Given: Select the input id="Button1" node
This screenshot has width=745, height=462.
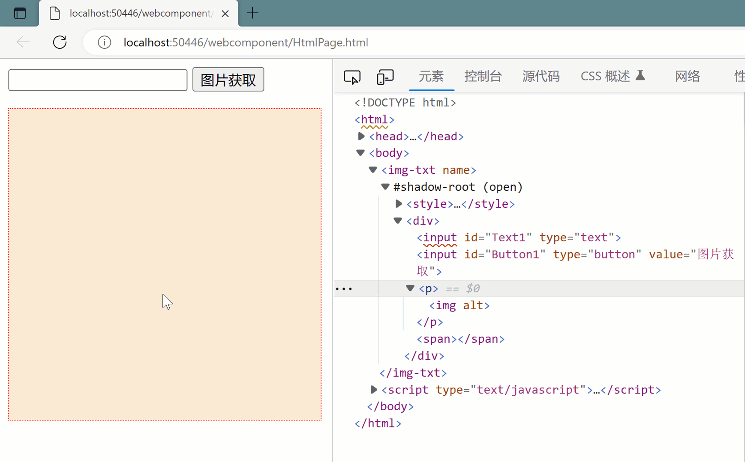Looking at the screenshot, I should coord(575,262).
